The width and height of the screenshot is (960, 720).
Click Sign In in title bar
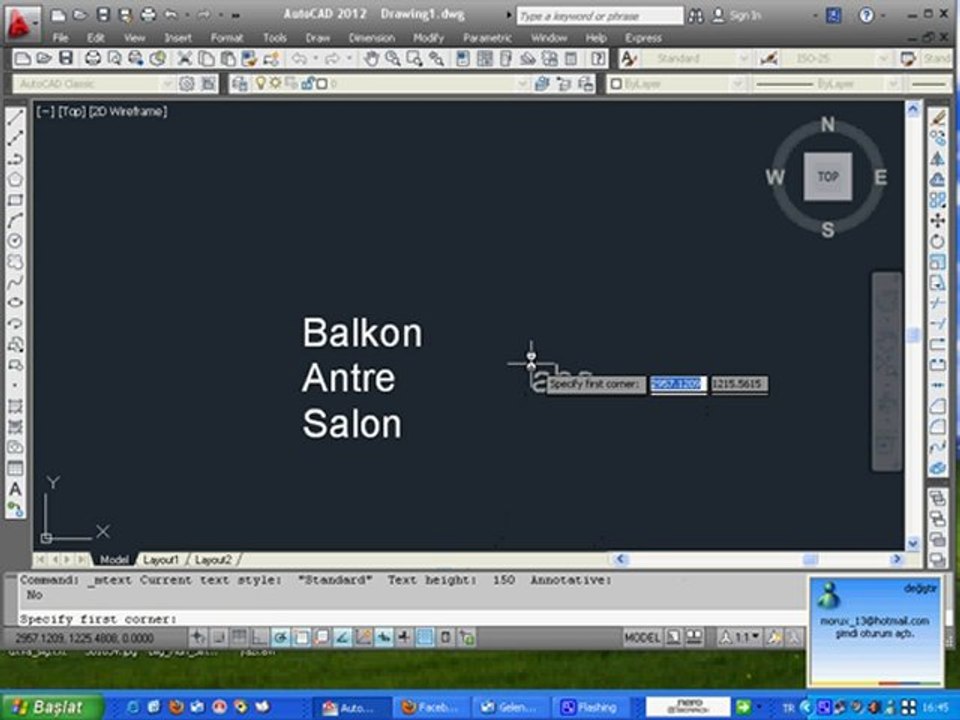pyautogui.click(x=737, y=15)
